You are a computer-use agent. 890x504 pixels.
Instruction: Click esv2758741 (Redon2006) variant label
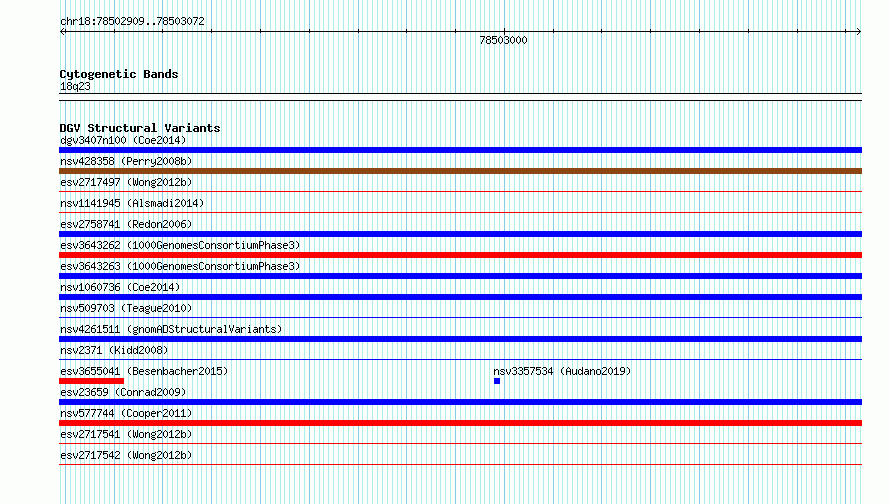point(126,224)
